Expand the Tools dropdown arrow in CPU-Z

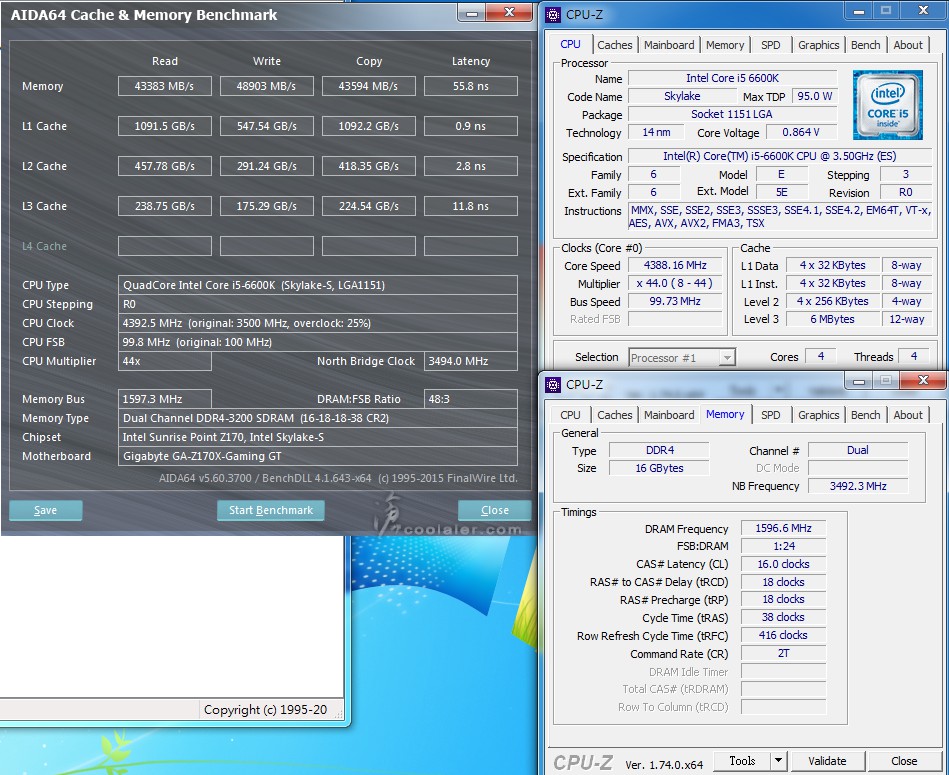coord(778,760)
